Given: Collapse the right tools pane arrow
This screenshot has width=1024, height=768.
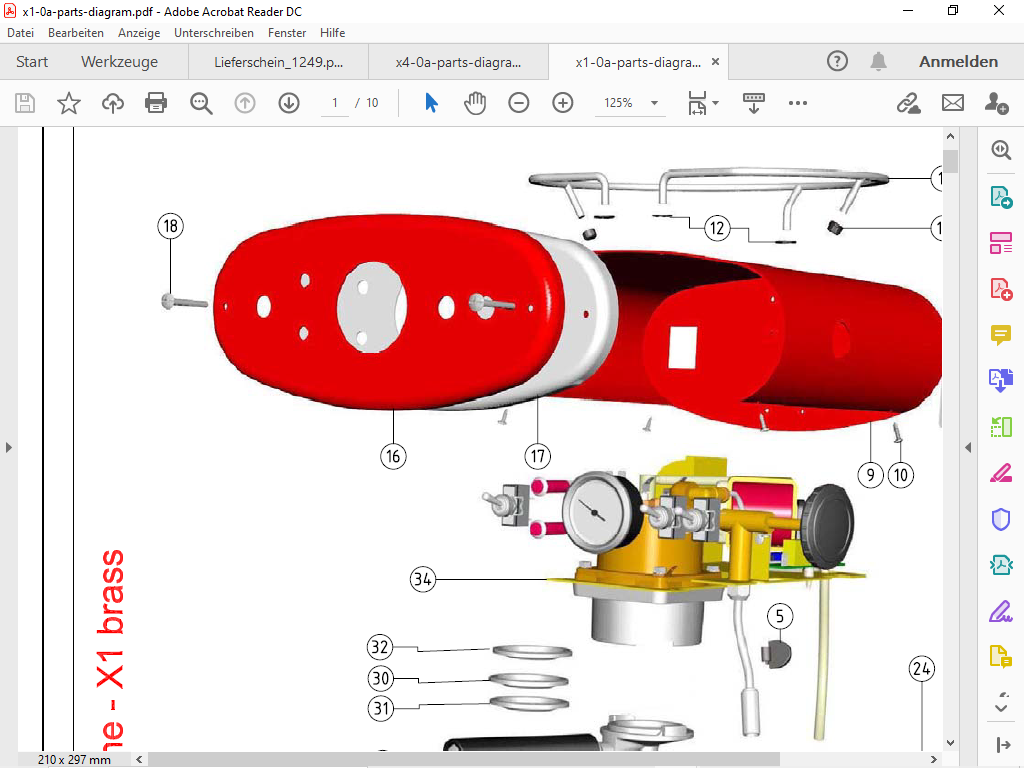Looking at the screenshot, I should 968,447.
